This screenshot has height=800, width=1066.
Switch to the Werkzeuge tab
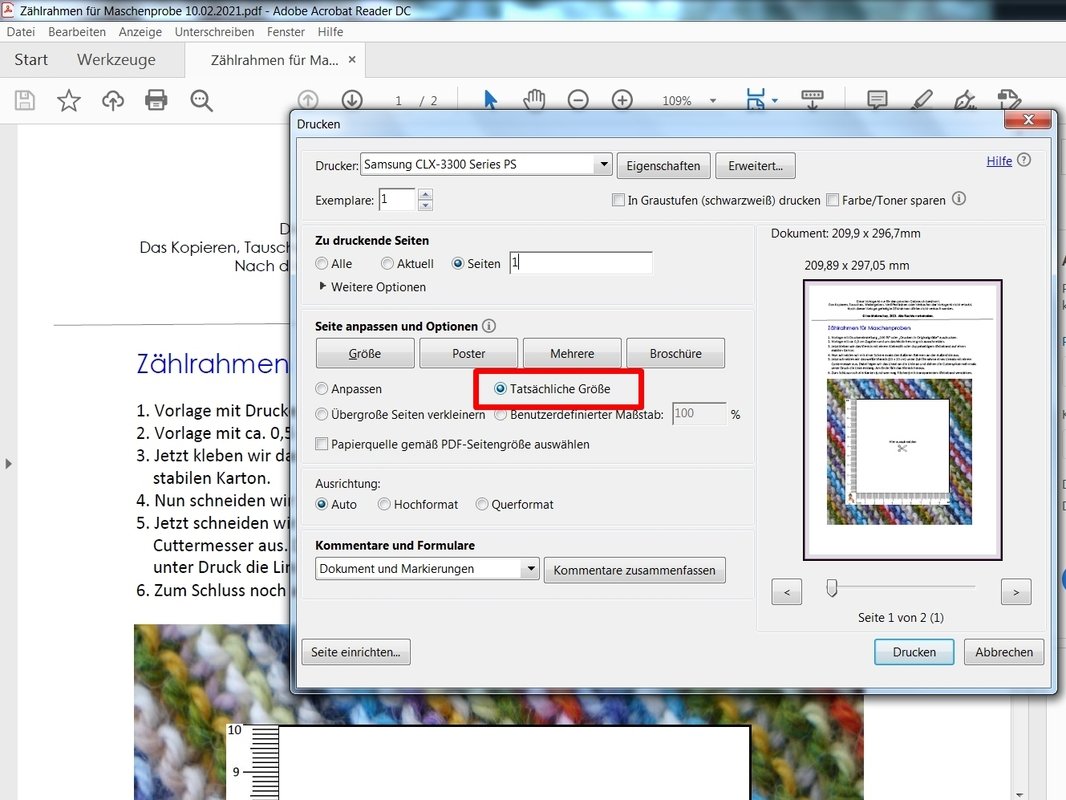pyautogui.click(x=116, y=60)
